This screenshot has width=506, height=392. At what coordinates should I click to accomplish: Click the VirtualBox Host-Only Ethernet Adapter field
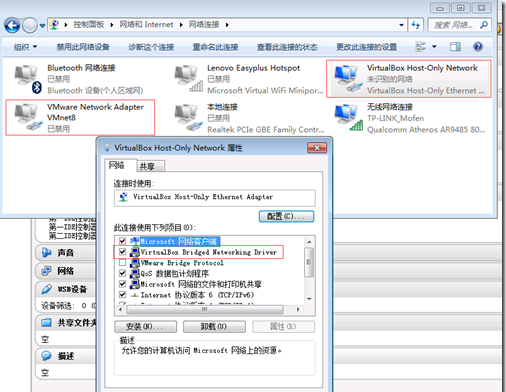[x=215, y=198]
